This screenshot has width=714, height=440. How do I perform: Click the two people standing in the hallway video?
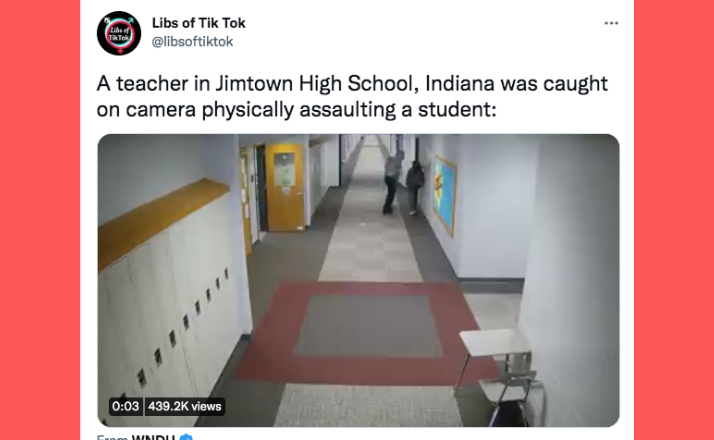pyautogui.click(x=403, y=182)
